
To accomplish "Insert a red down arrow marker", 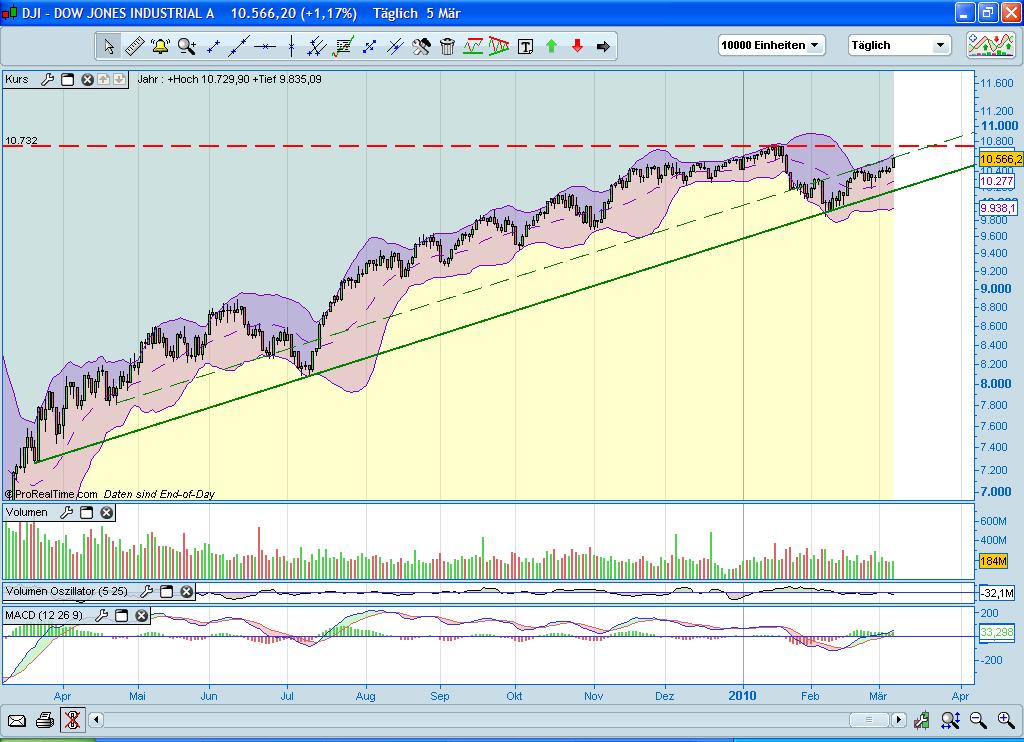I will point(577,46).
